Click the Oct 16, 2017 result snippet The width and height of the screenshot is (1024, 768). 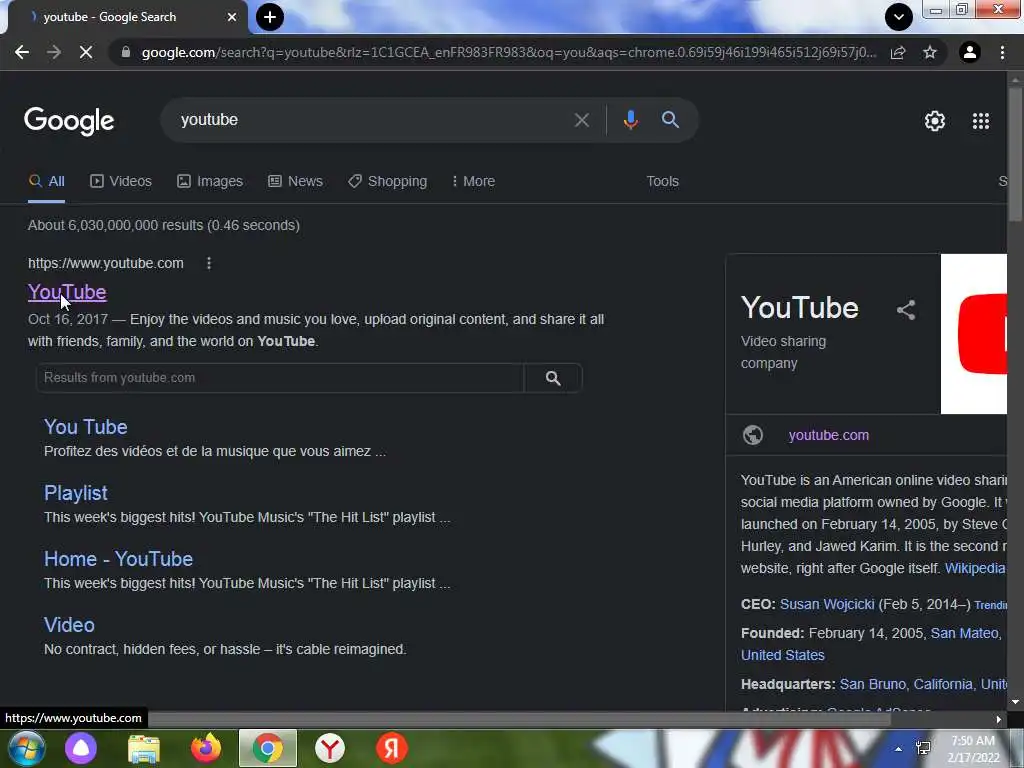tap(316, 330)
